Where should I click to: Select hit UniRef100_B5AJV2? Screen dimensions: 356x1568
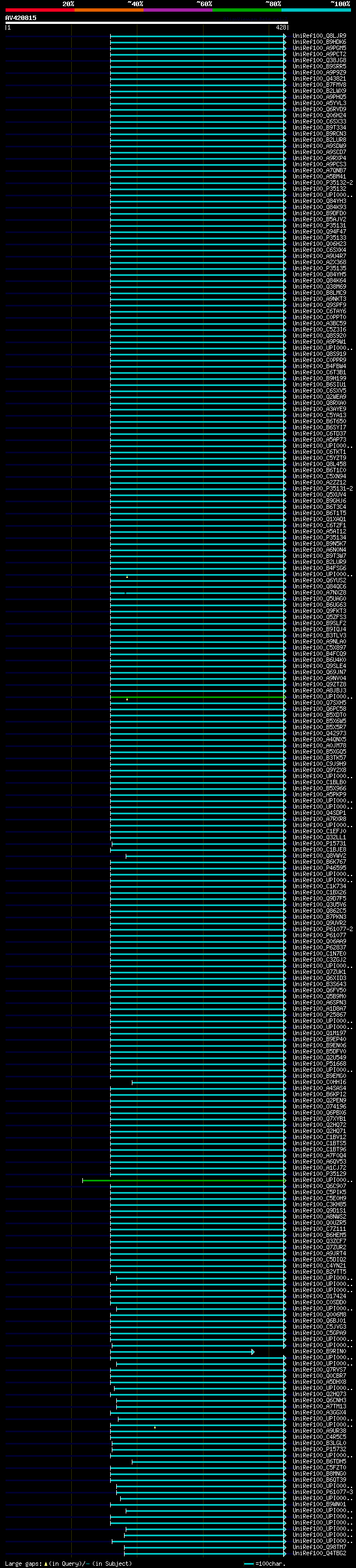point(319,219)
